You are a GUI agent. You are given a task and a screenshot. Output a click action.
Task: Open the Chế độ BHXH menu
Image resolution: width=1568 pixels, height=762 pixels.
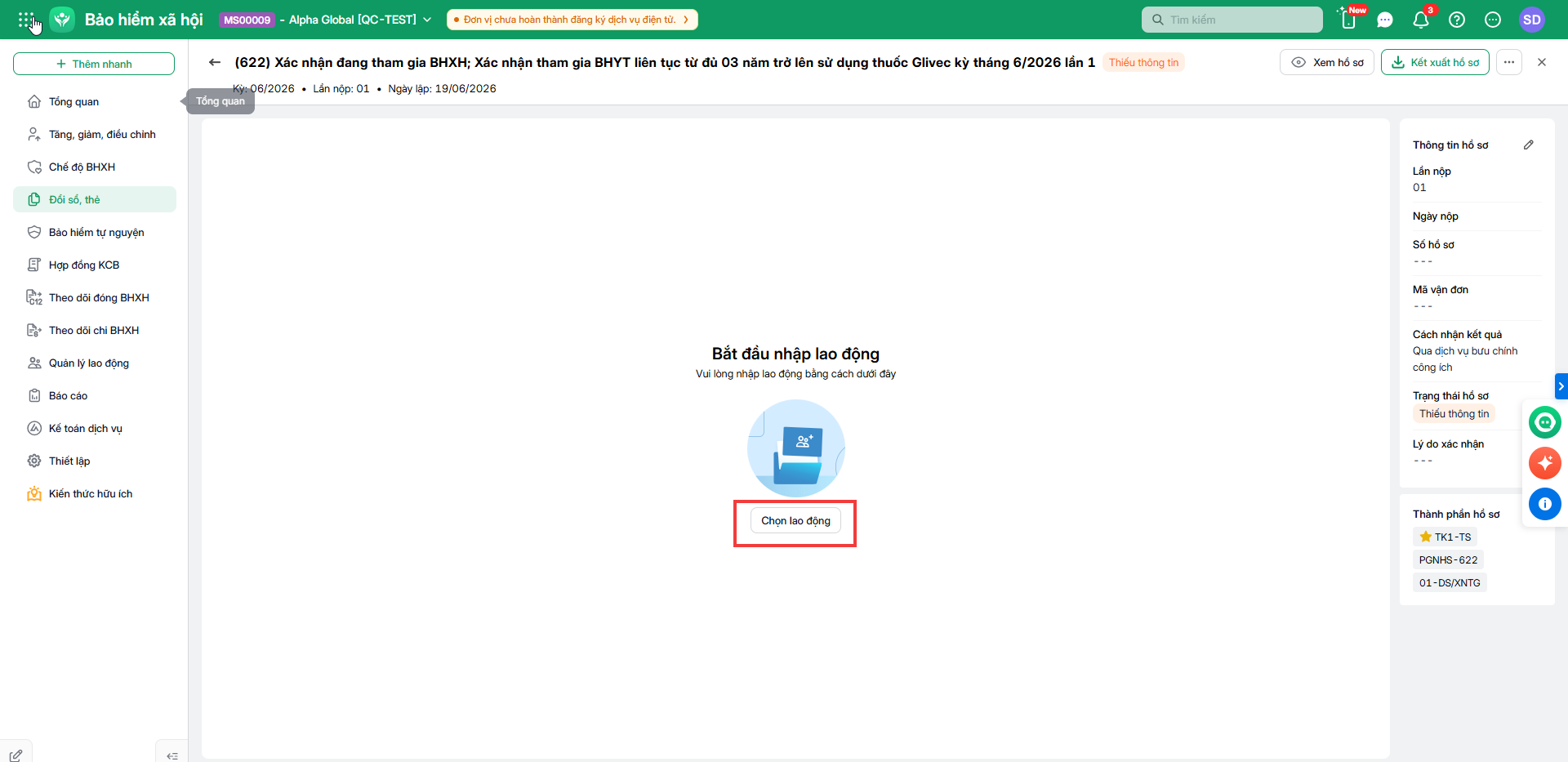(95, 167)
